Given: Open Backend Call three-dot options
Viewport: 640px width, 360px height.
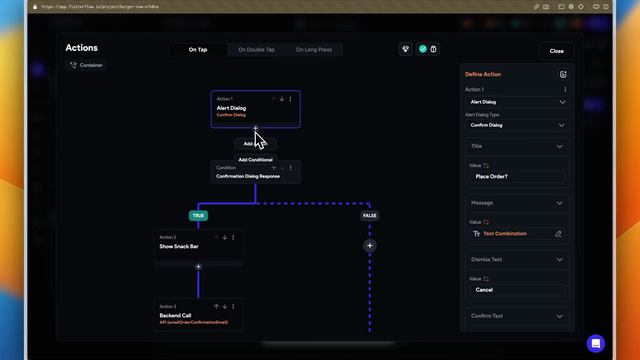Looking at the screenshot, I should (233, 306).
